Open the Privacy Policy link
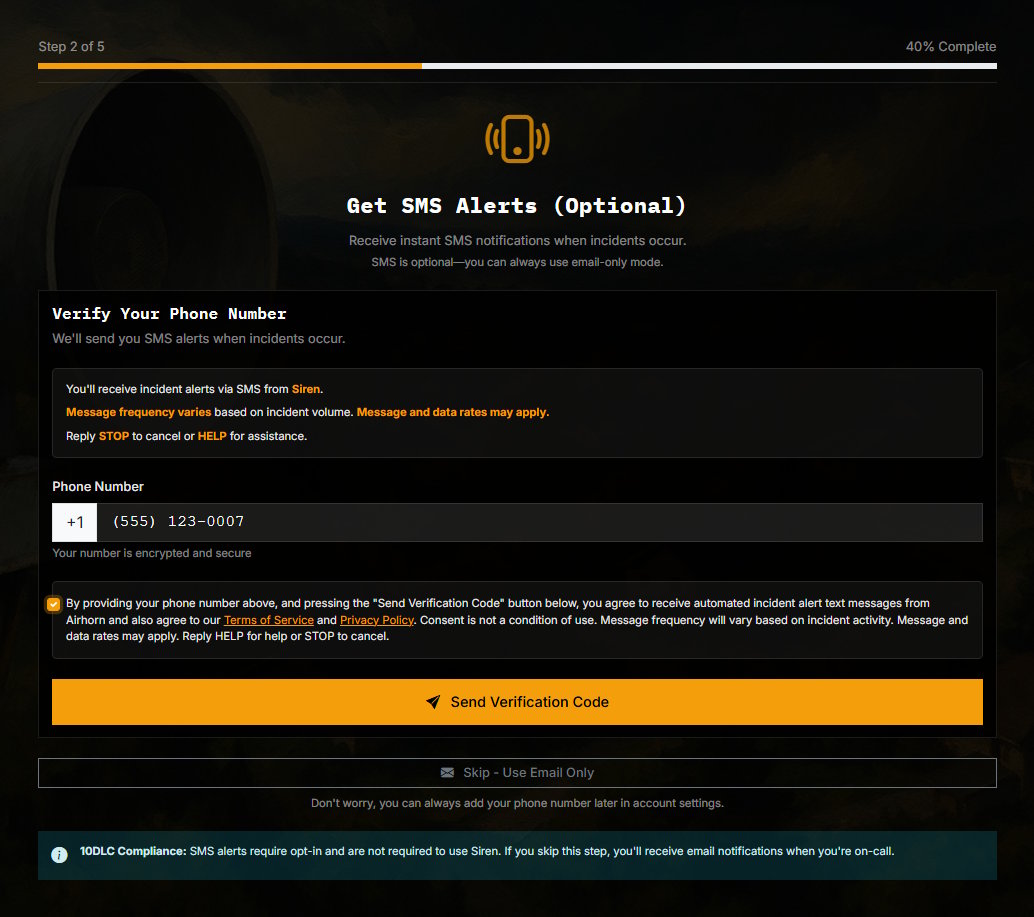The width and height of the screenshot is (1034, 917). 377,620
